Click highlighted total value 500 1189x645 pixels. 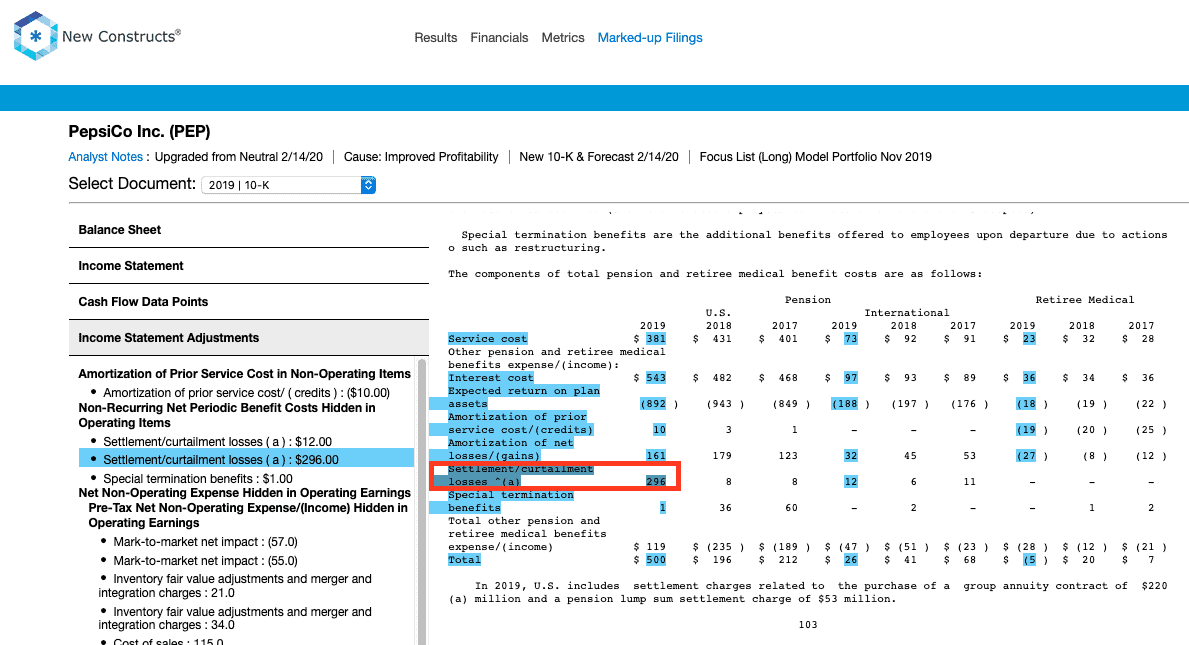pos(656,560)
